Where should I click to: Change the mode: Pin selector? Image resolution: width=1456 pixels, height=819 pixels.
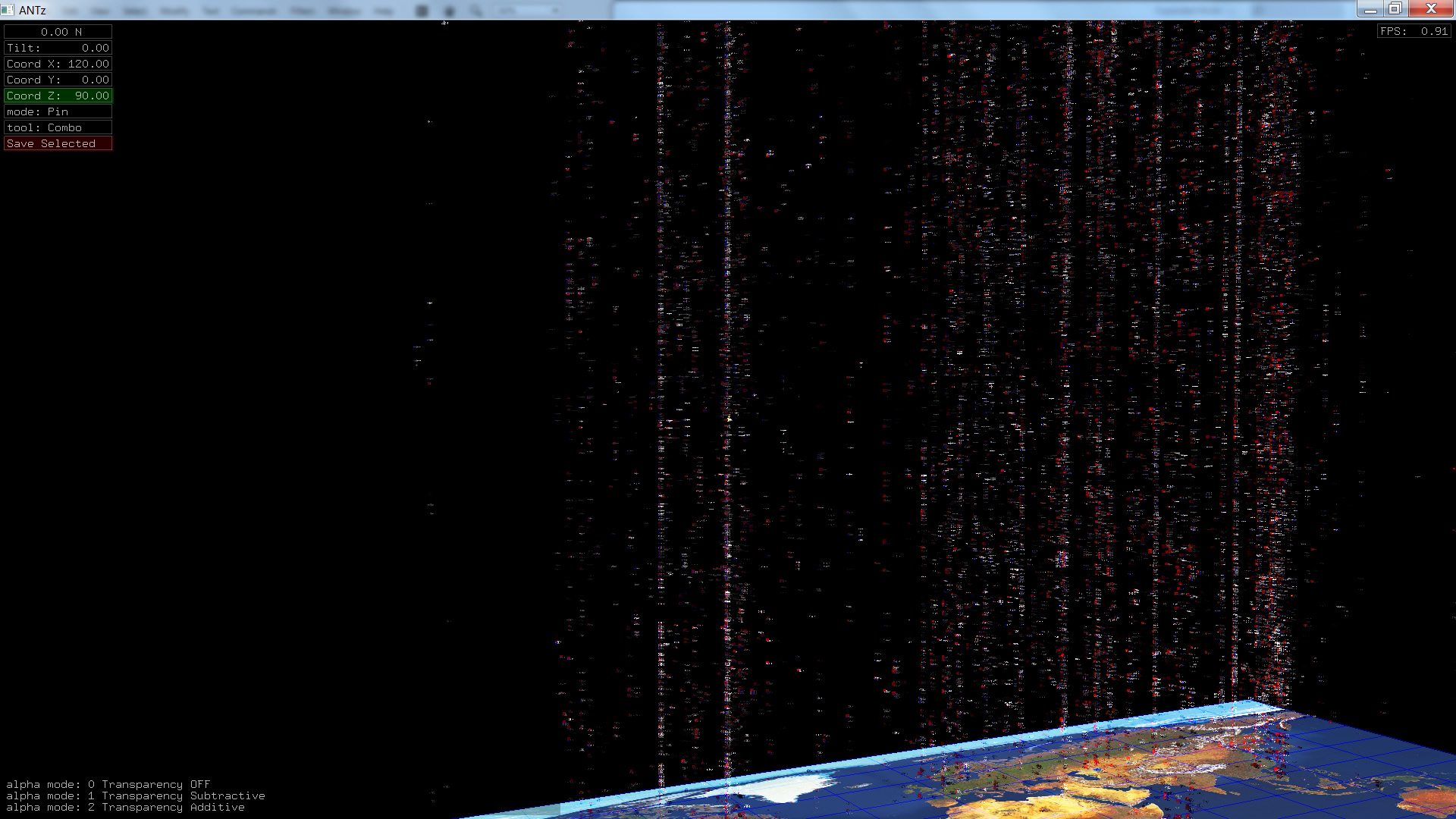click(58, 111)
